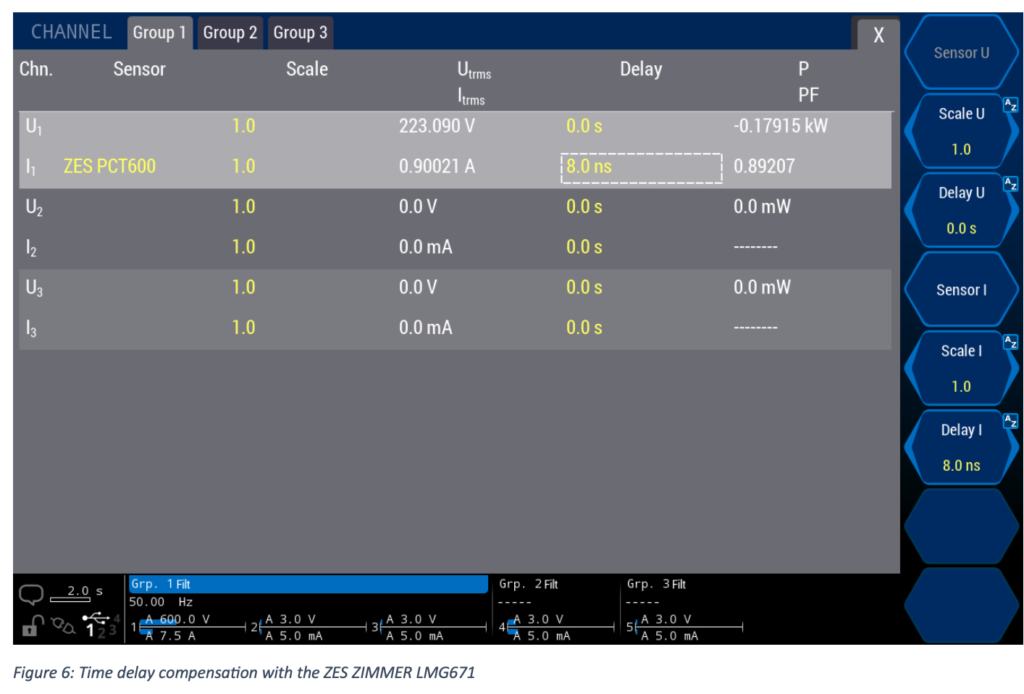Image resolution: width=1024 pixels, height=694 pixels.
Task: Click the -0.17915 kW power reading
Action: point(780,126)
